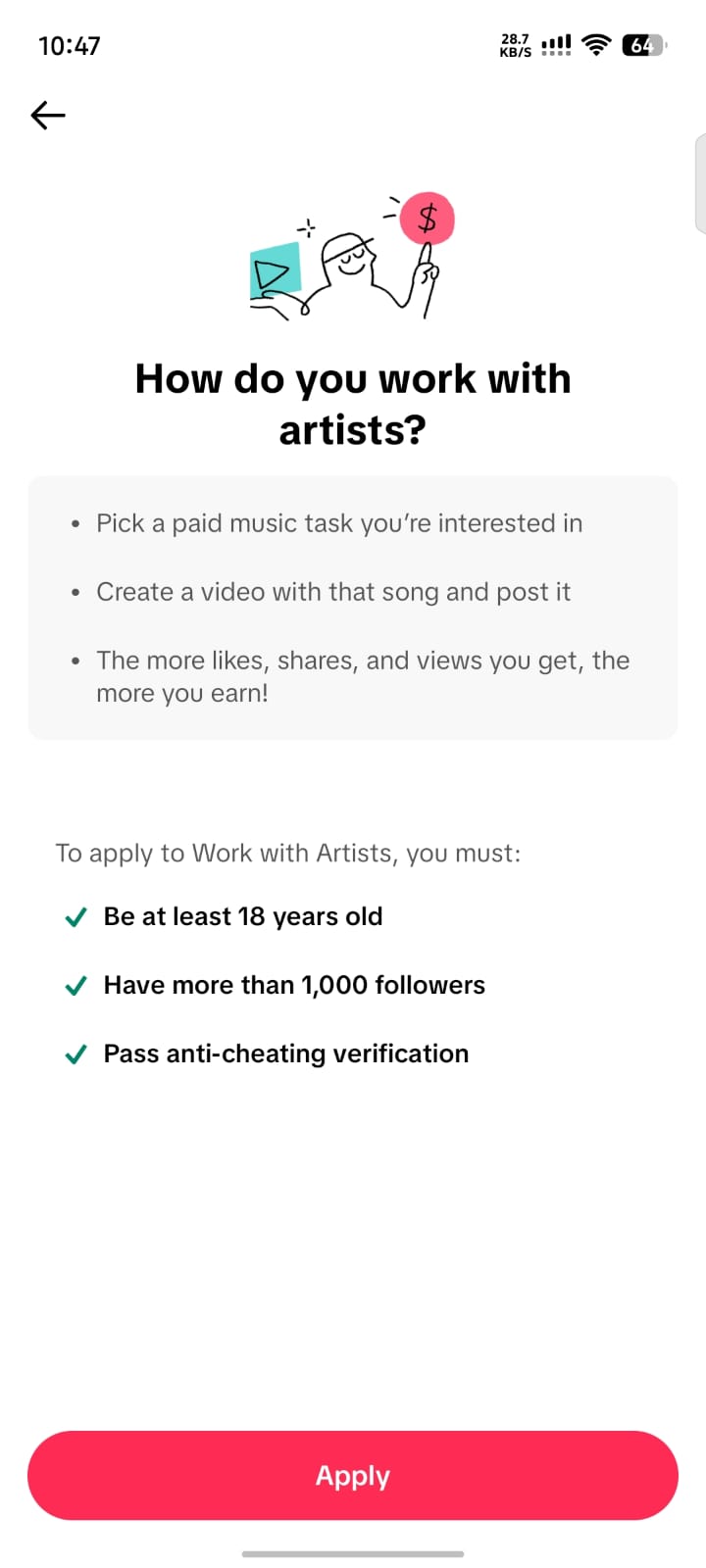Tap checkmark beside anti-cheating verification
The height and width of the screenshot is (1568, 706).
point(76,1054)
